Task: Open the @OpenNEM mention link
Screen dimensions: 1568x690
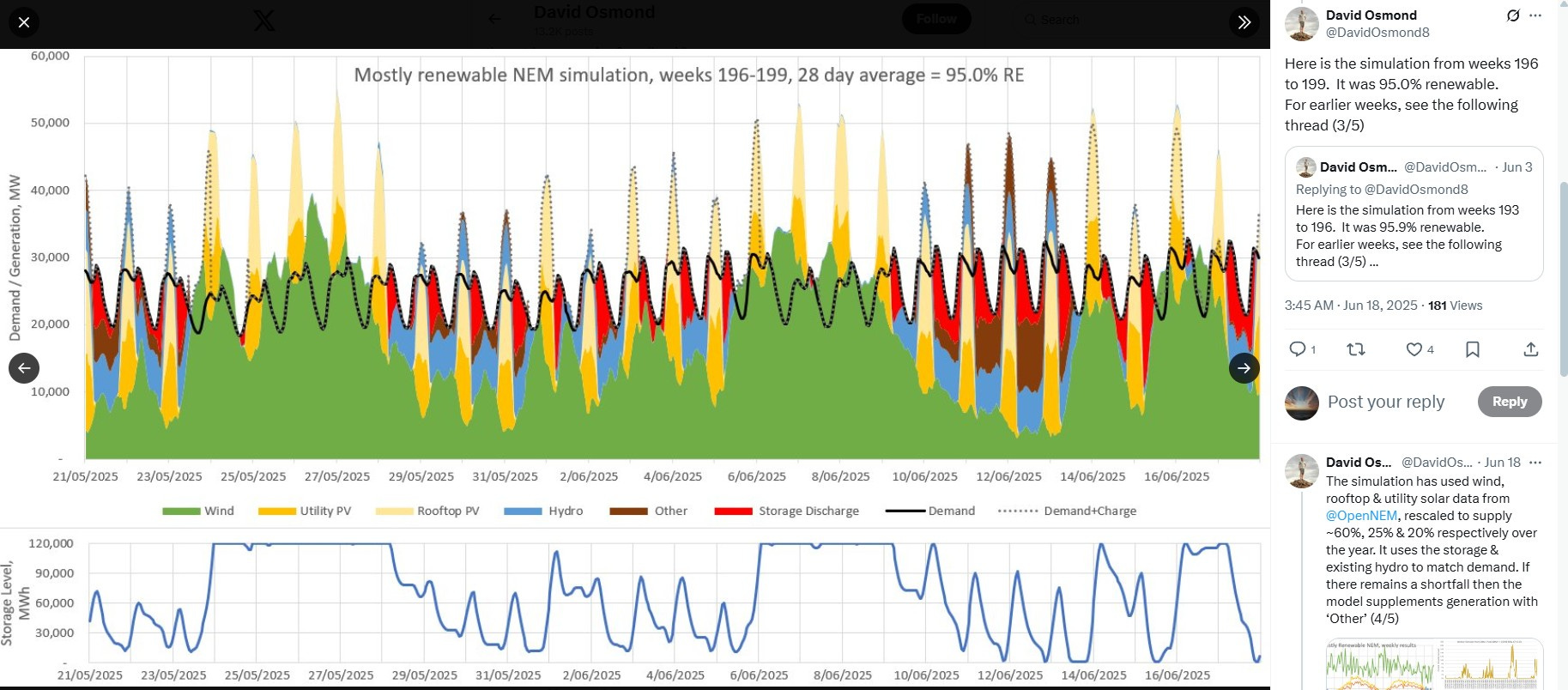Action: coord(1361,516)
